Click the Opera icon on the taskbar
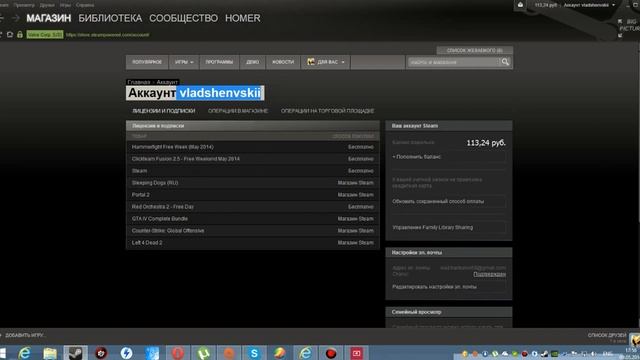Screen dimensions: 640x360 pyautogui.click(x=178, y=353)
